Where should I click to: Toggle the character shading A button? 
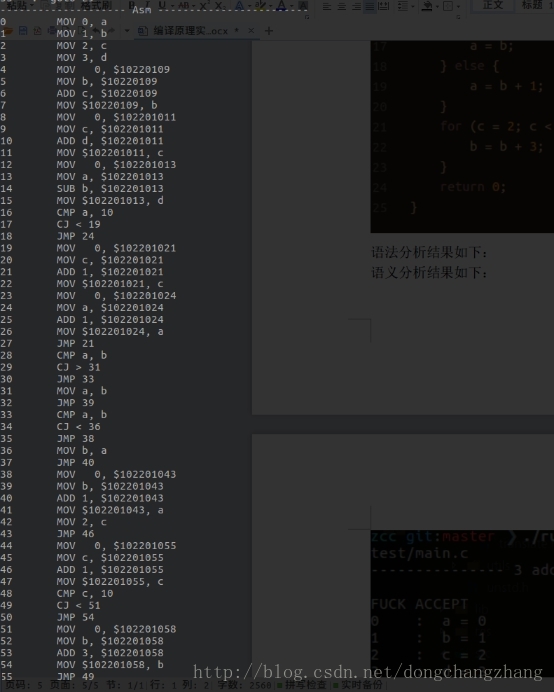click(x=303, y=6)
